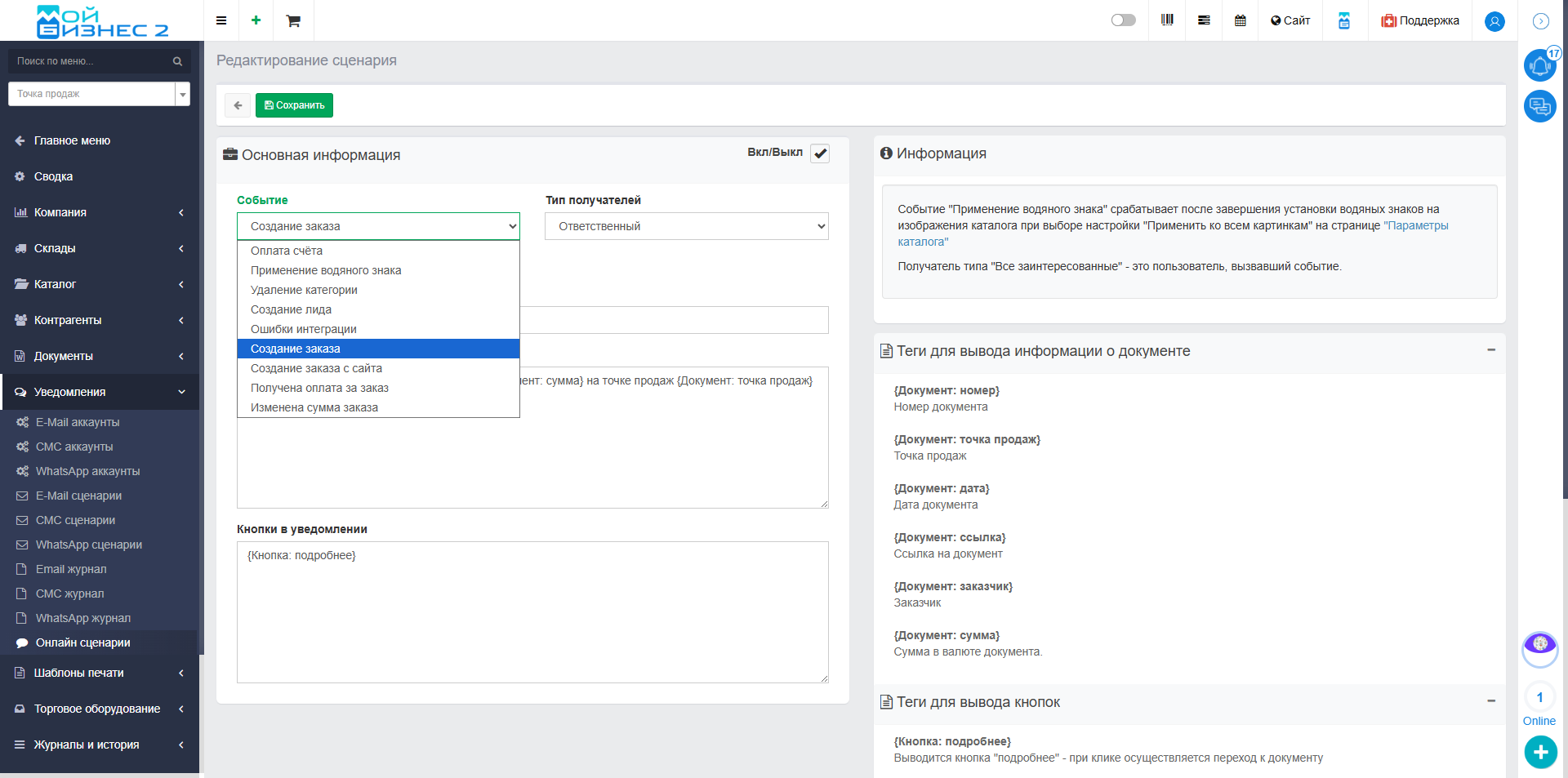Click the back arrow button
Screen dimensions: 1568x778
pyautogui.click(x=238, y=105)
